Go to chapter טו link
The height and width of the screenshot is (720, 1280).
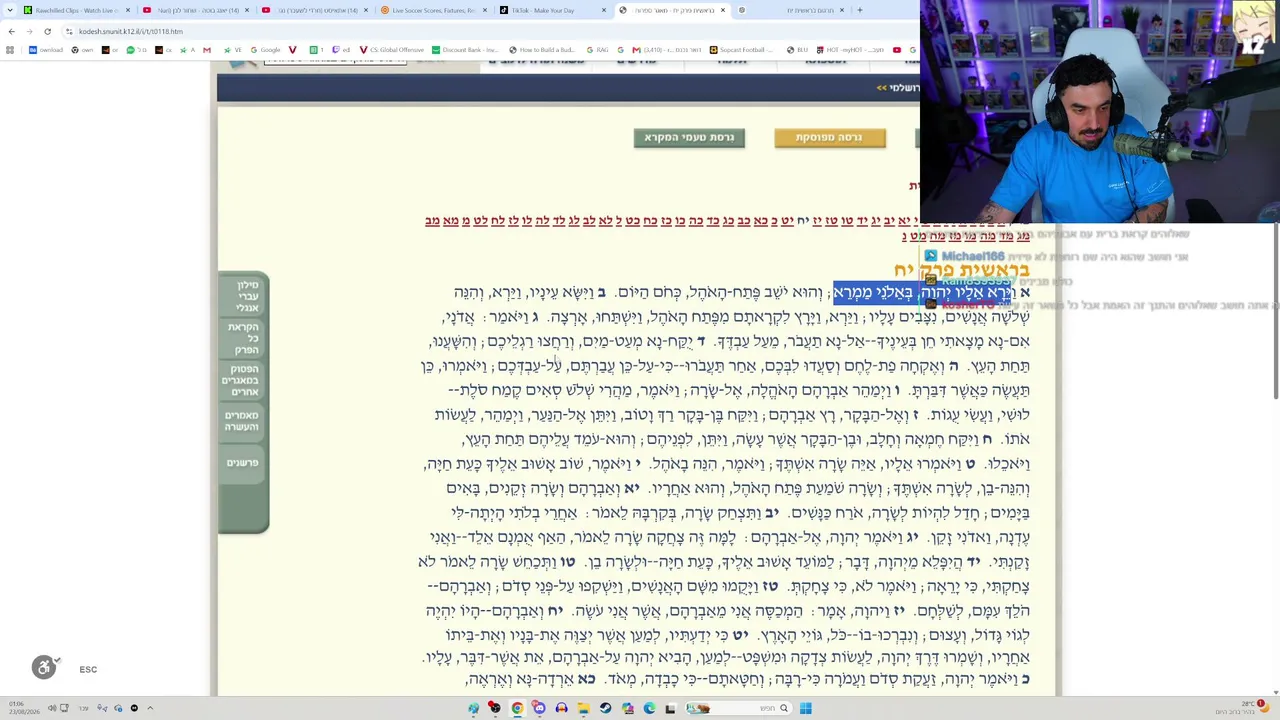click(847, 220)
